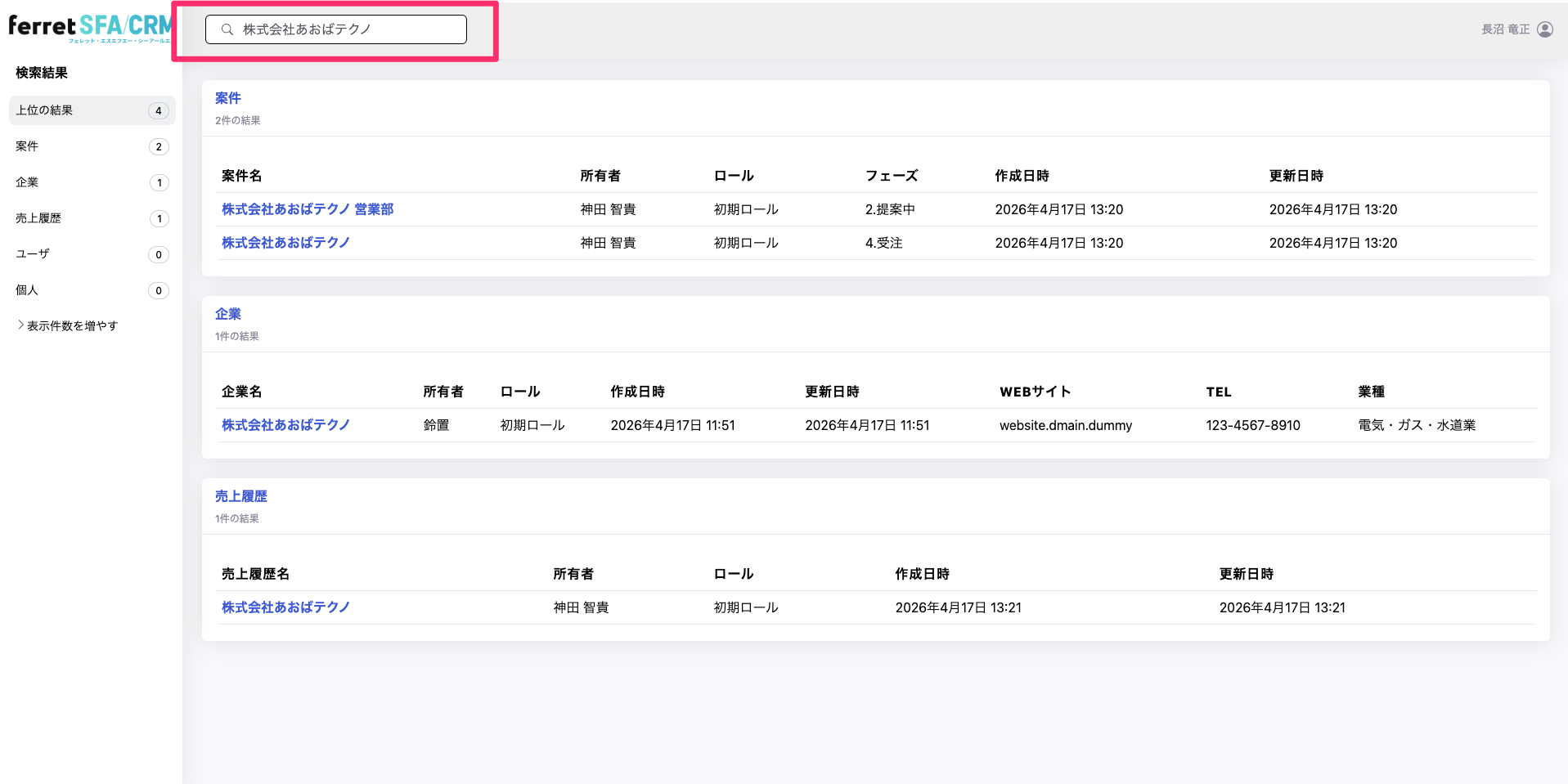Select the 案件 filter in the sidebar
The width and height of the screenshot is (1568, 784).
pos(92,146)
